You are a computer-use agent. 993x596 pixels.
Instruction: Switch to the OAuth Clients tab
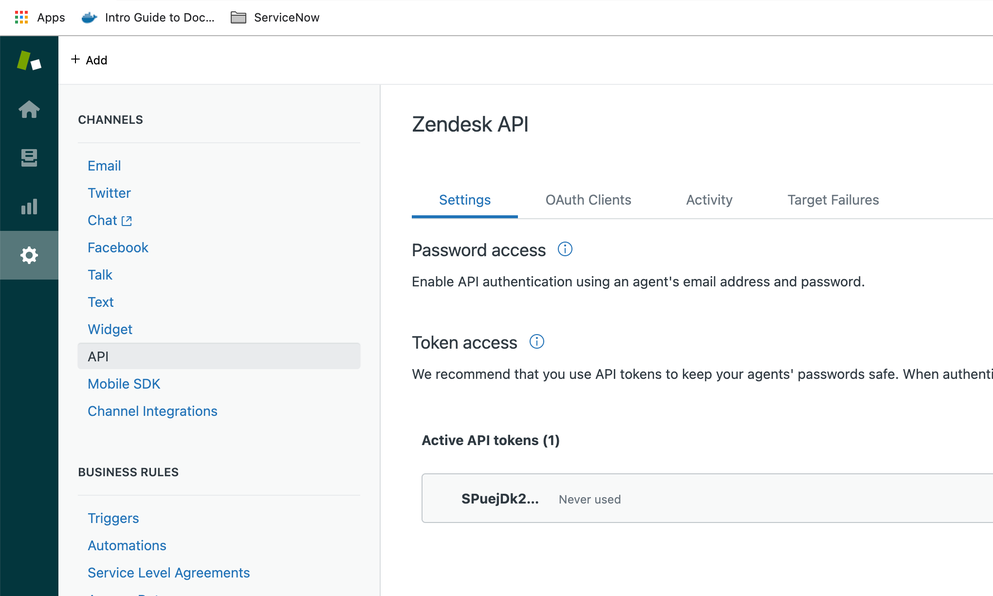point(588,199)
